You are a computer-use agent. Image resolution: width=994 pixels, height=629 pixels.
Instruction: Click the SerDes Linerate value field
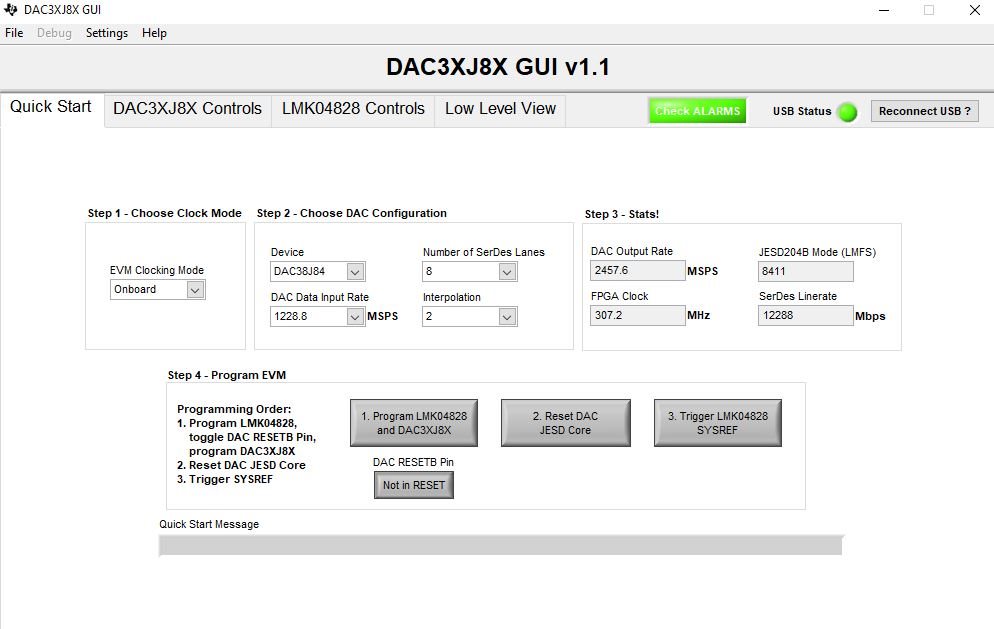coord(806,315)
